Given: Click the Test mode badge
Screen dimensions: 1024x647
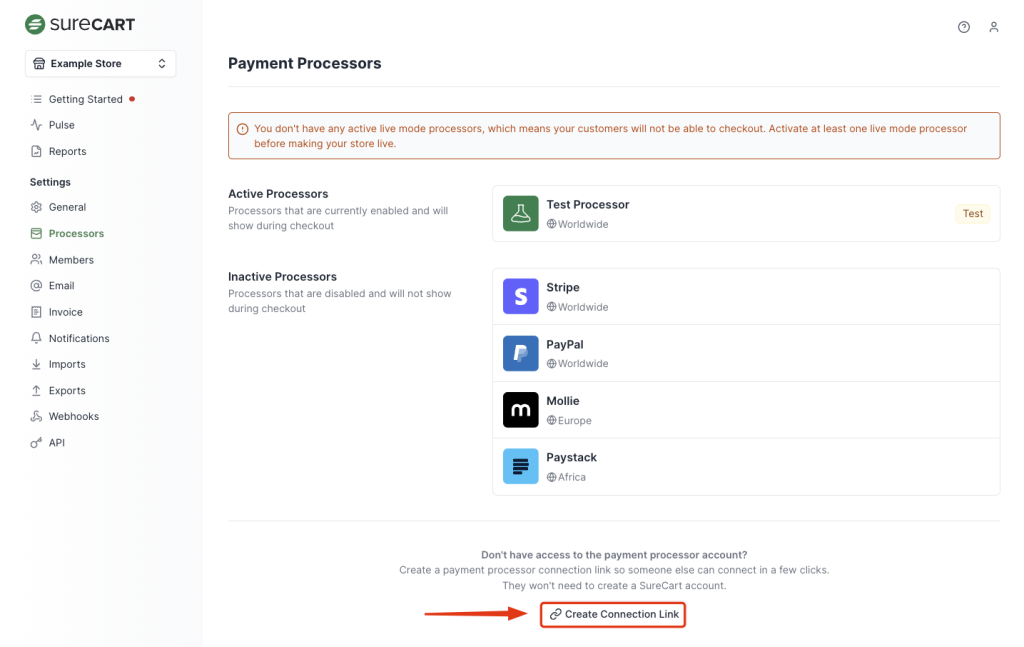Looking at the screenshot, I should [972, 213].
